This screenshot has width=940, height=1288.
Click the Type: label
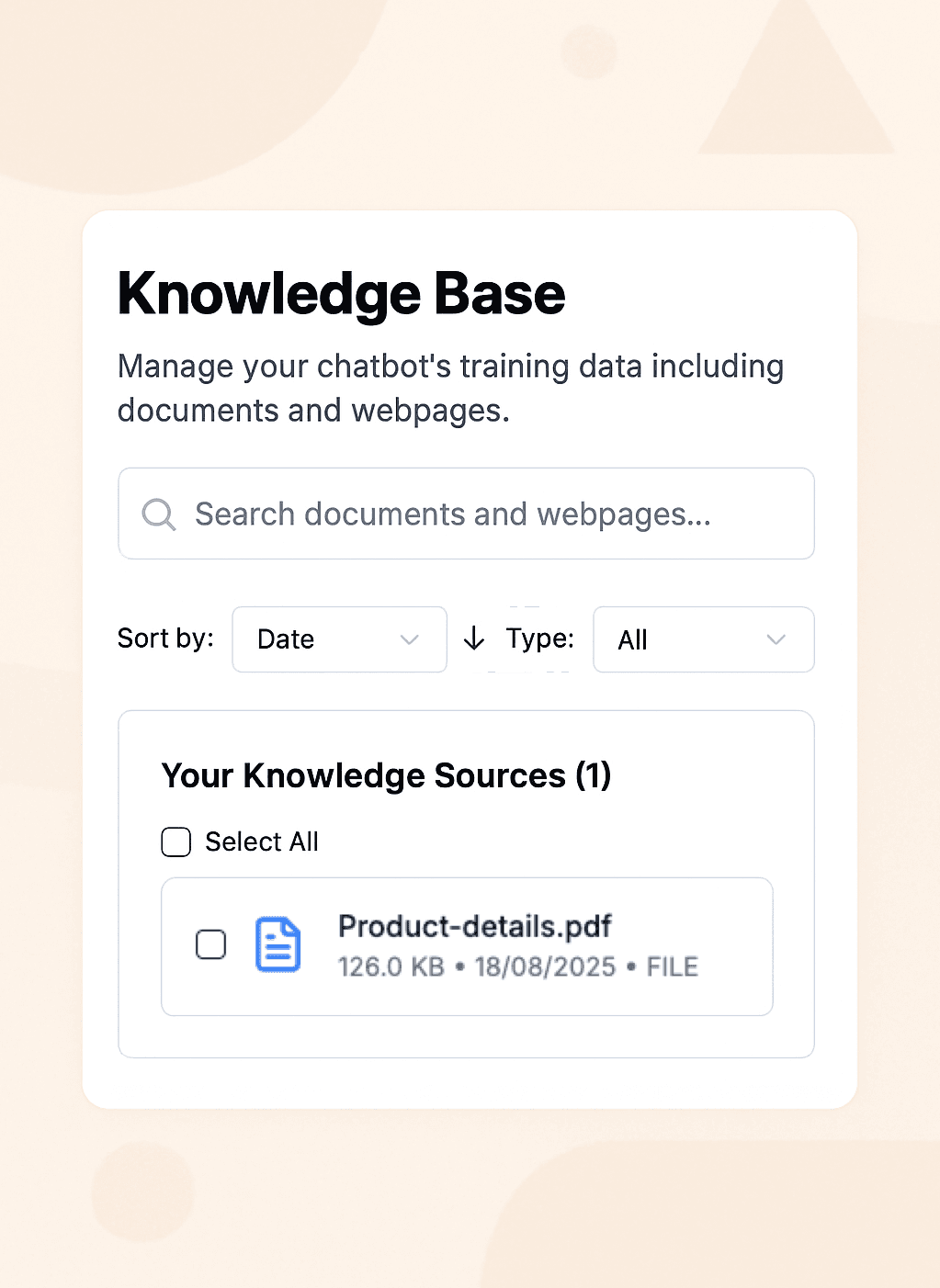click(539, 638)
